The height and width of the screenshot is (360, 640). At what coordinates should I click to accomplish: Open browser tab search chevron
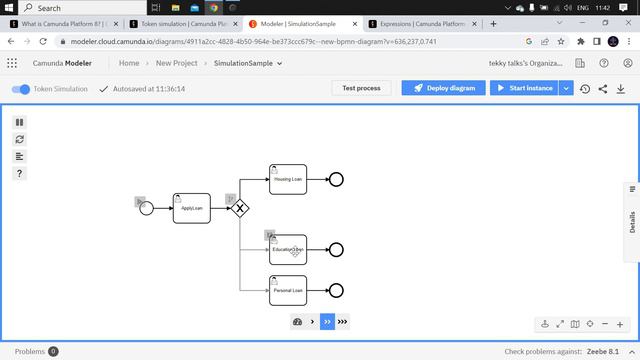click(x=560, y=23)
